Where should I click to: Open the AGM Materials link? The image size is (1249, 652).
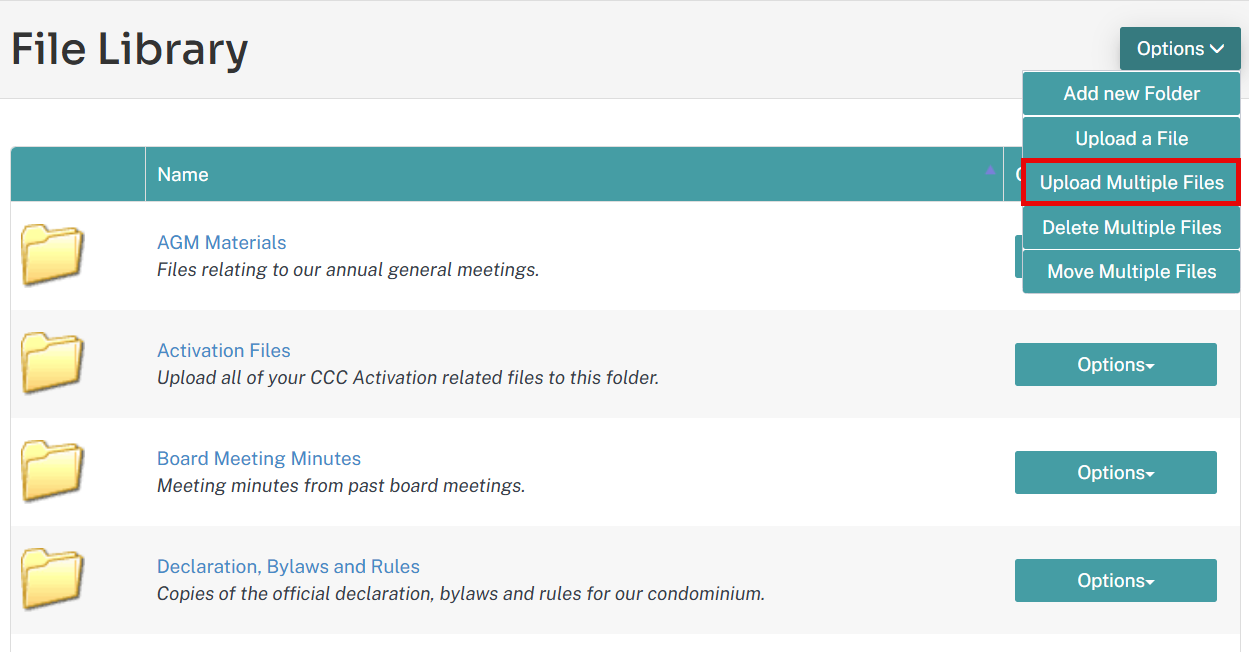[x=222, y=243]
